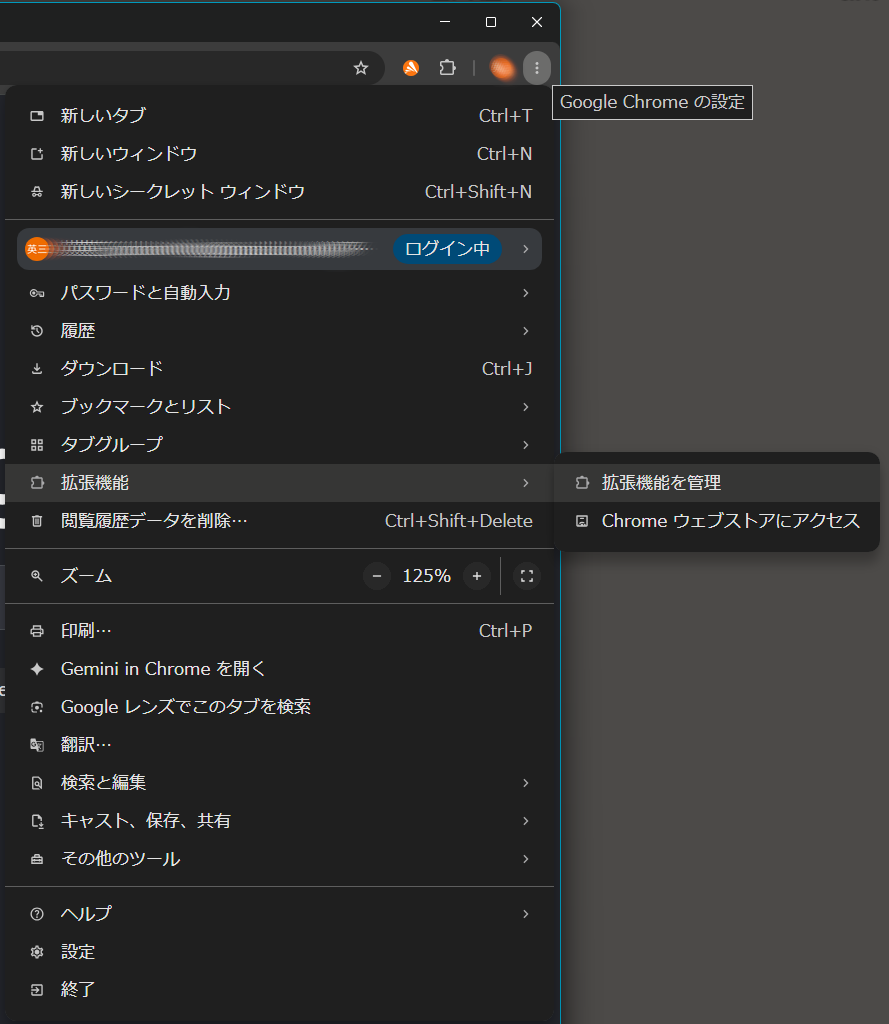The height and width of the screenshot is (1024, 889).
Task: Expand the 履歴 submenu arrow
Action: [x=526, y=331]
